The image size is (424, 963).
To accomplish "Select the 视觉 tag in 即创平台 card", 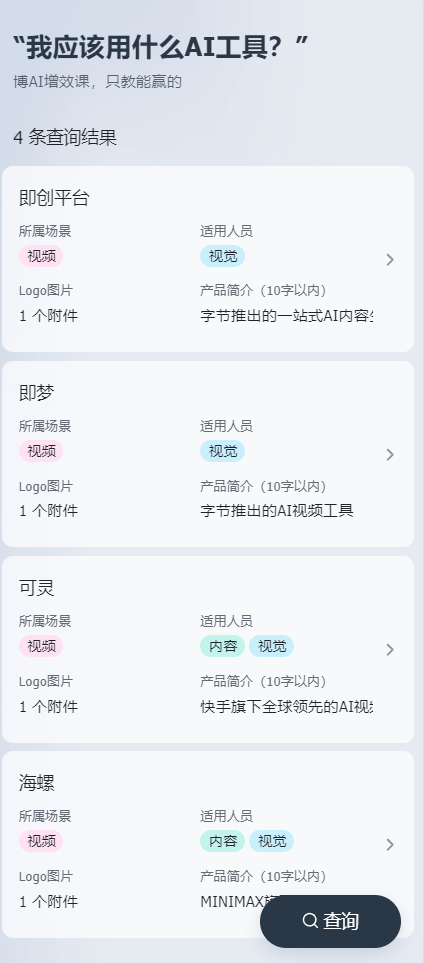I will [222, 256].
